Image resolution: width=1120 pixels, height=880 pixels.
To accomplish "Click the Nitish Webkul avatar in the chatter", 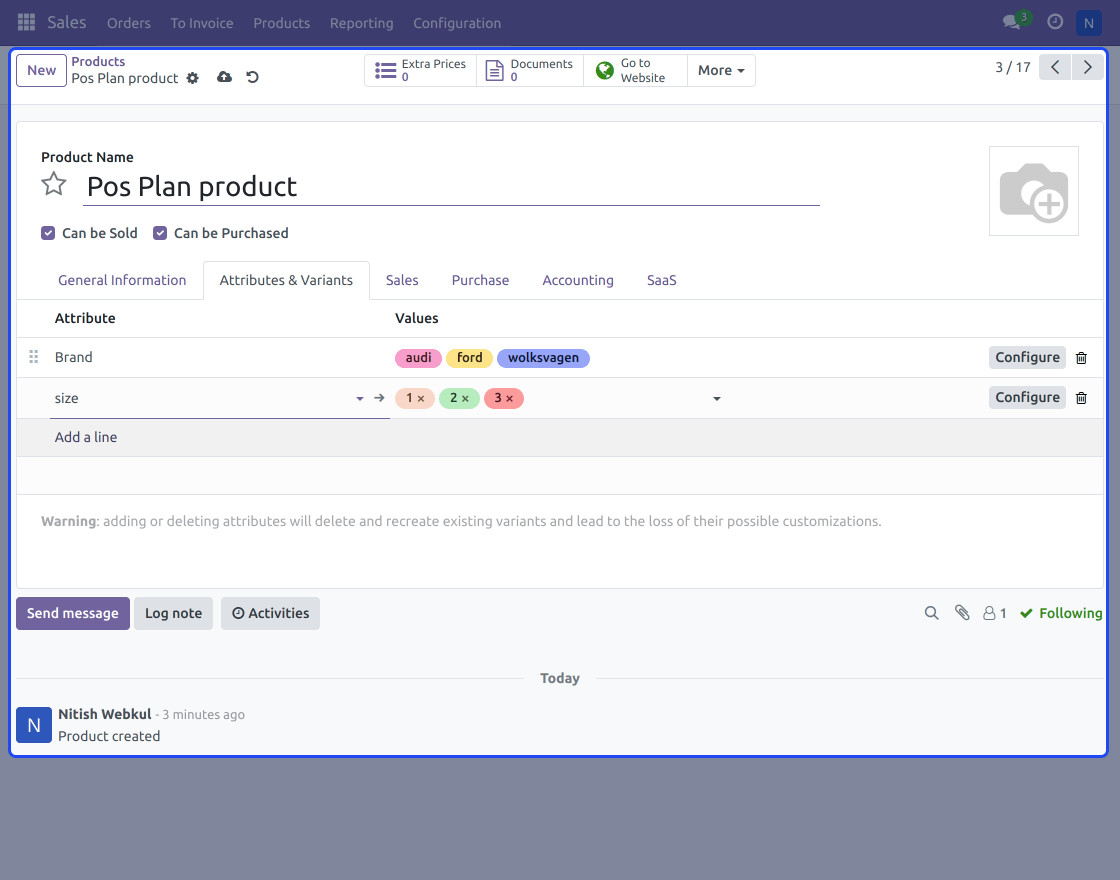I will (34, 725).
